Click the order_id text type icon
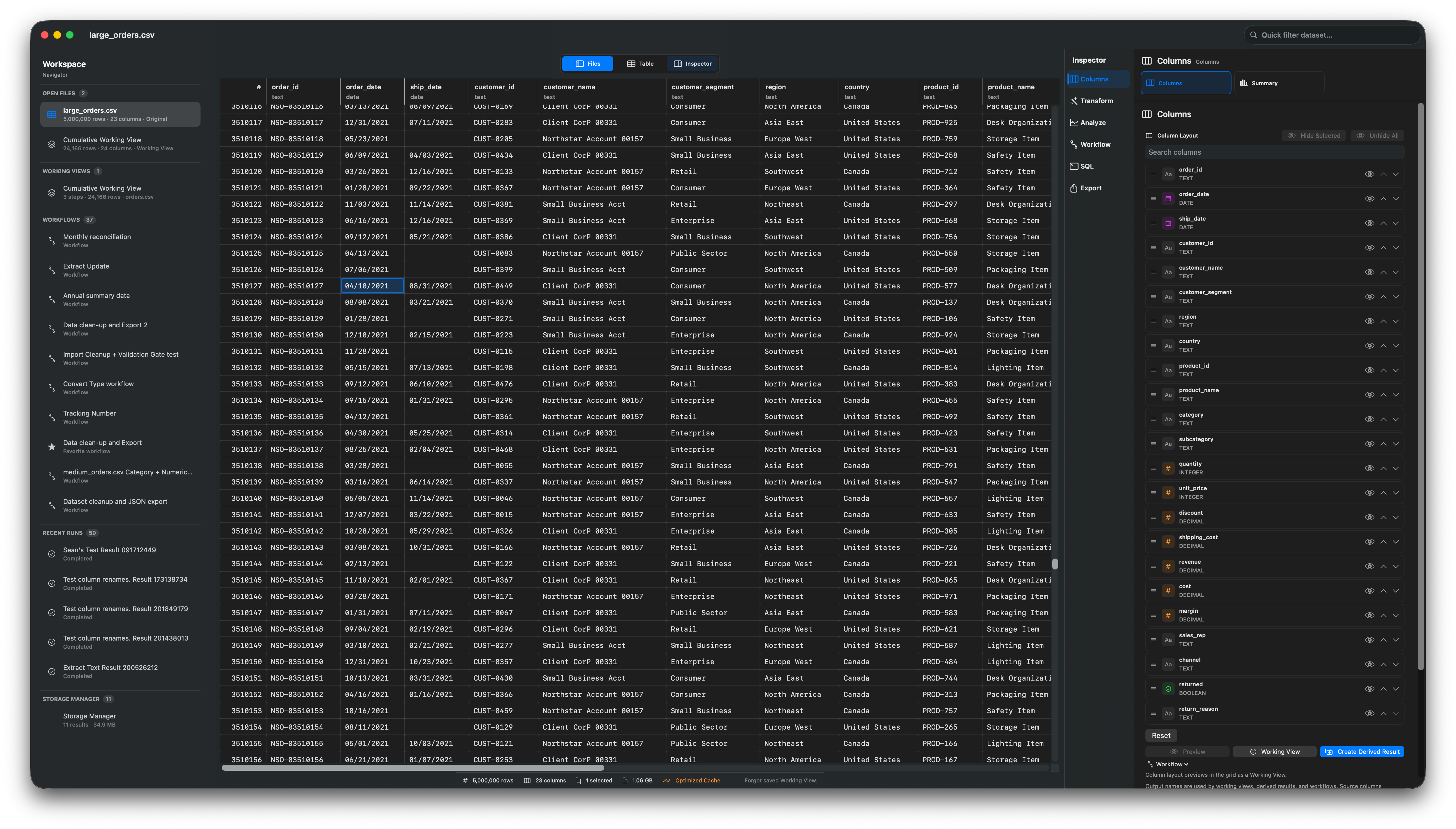The image size is (1456, 829). [x=1168, y=174]
